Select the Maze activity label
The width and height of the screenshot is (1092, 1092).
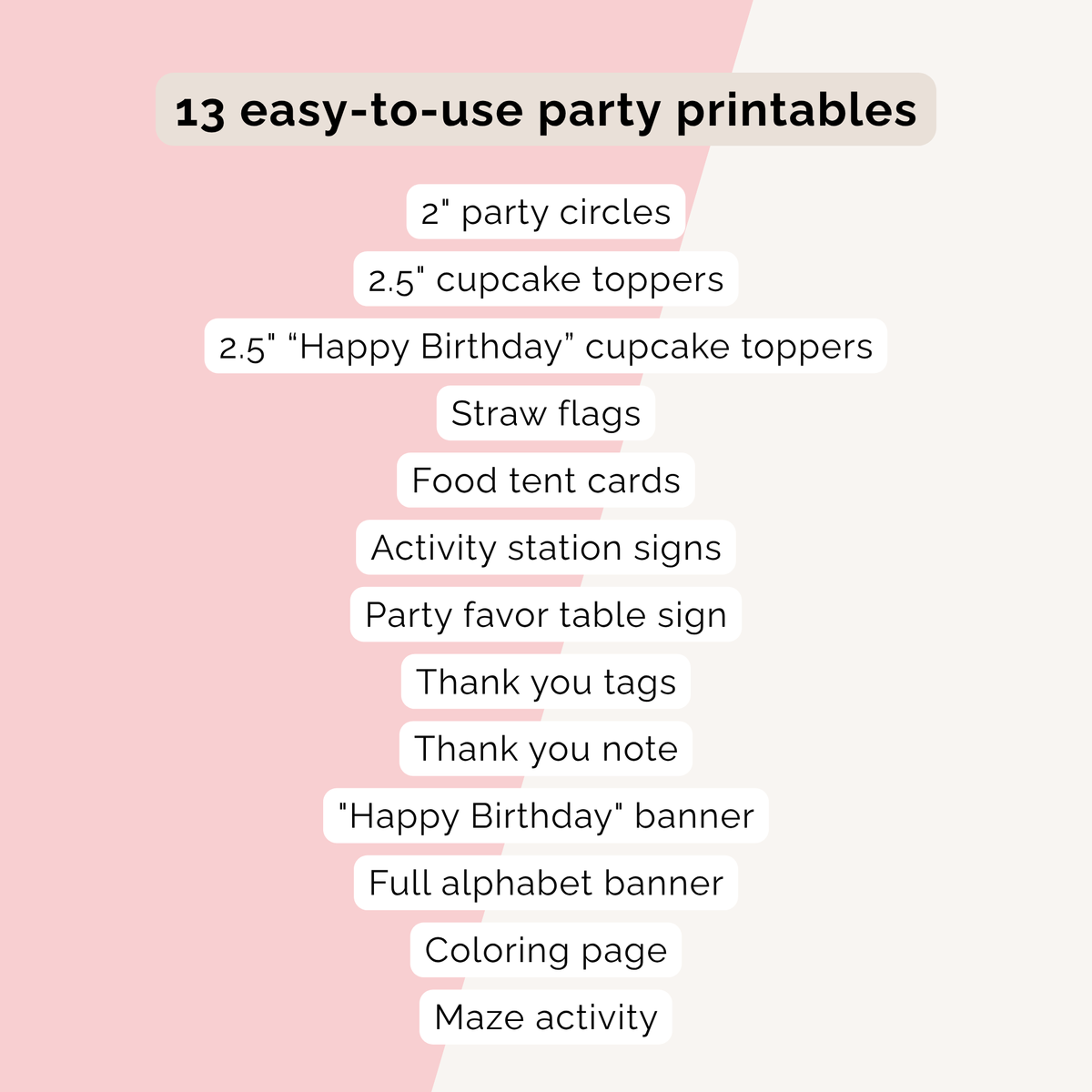[x=545, y=1017]
